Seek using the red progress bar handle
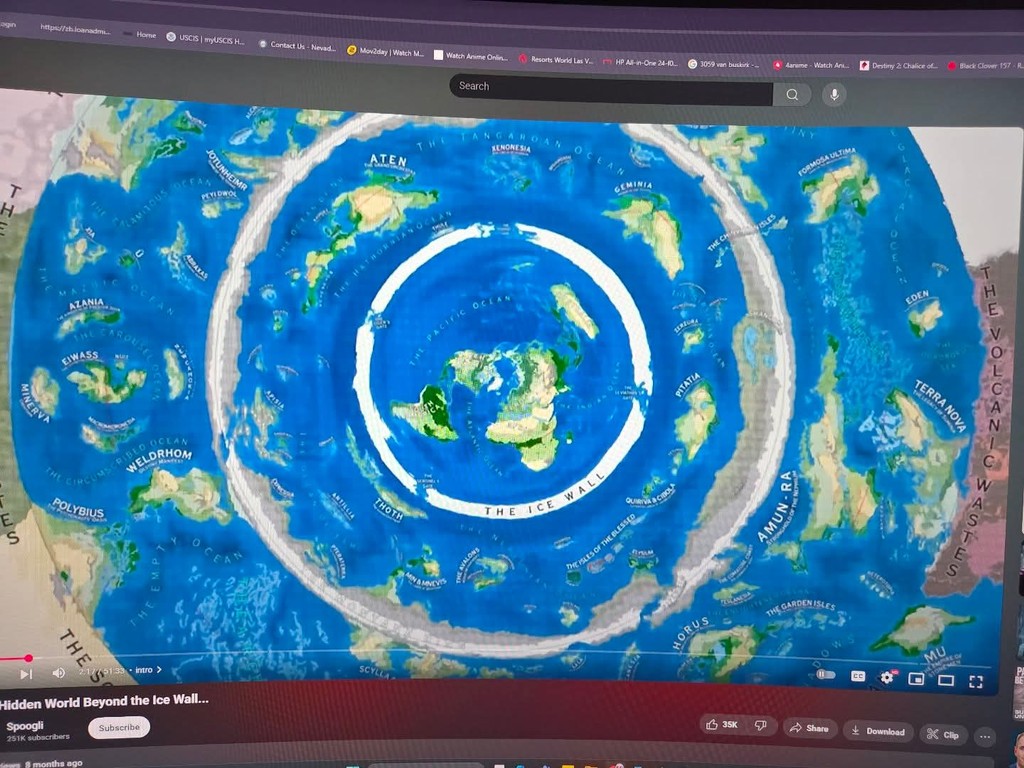The width and height of the screenshot is (1024, 768). (x=29, y=658)
